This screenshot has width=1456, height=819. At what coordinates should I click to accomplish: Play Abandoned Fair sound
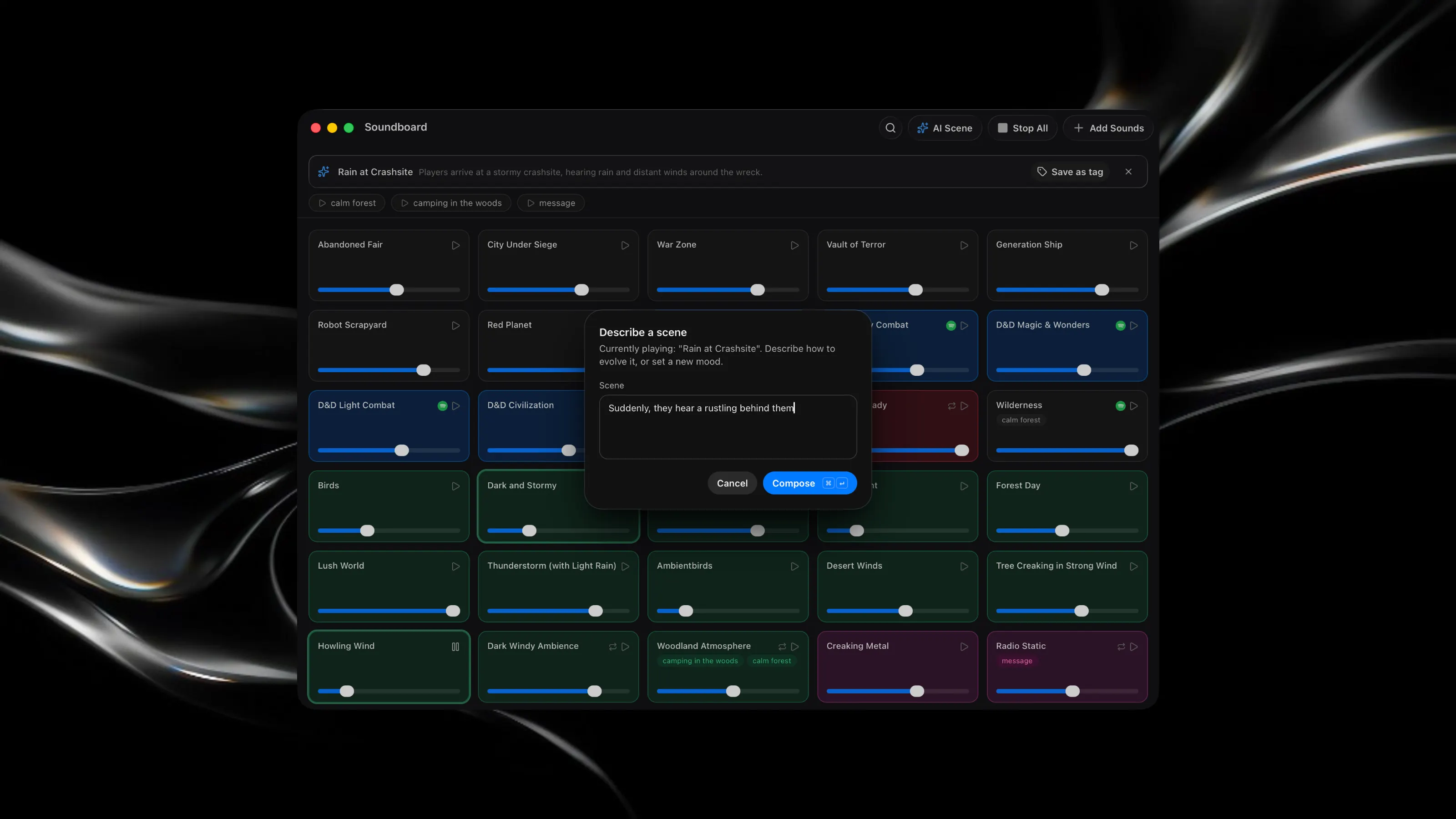click(x=455, y=245)
